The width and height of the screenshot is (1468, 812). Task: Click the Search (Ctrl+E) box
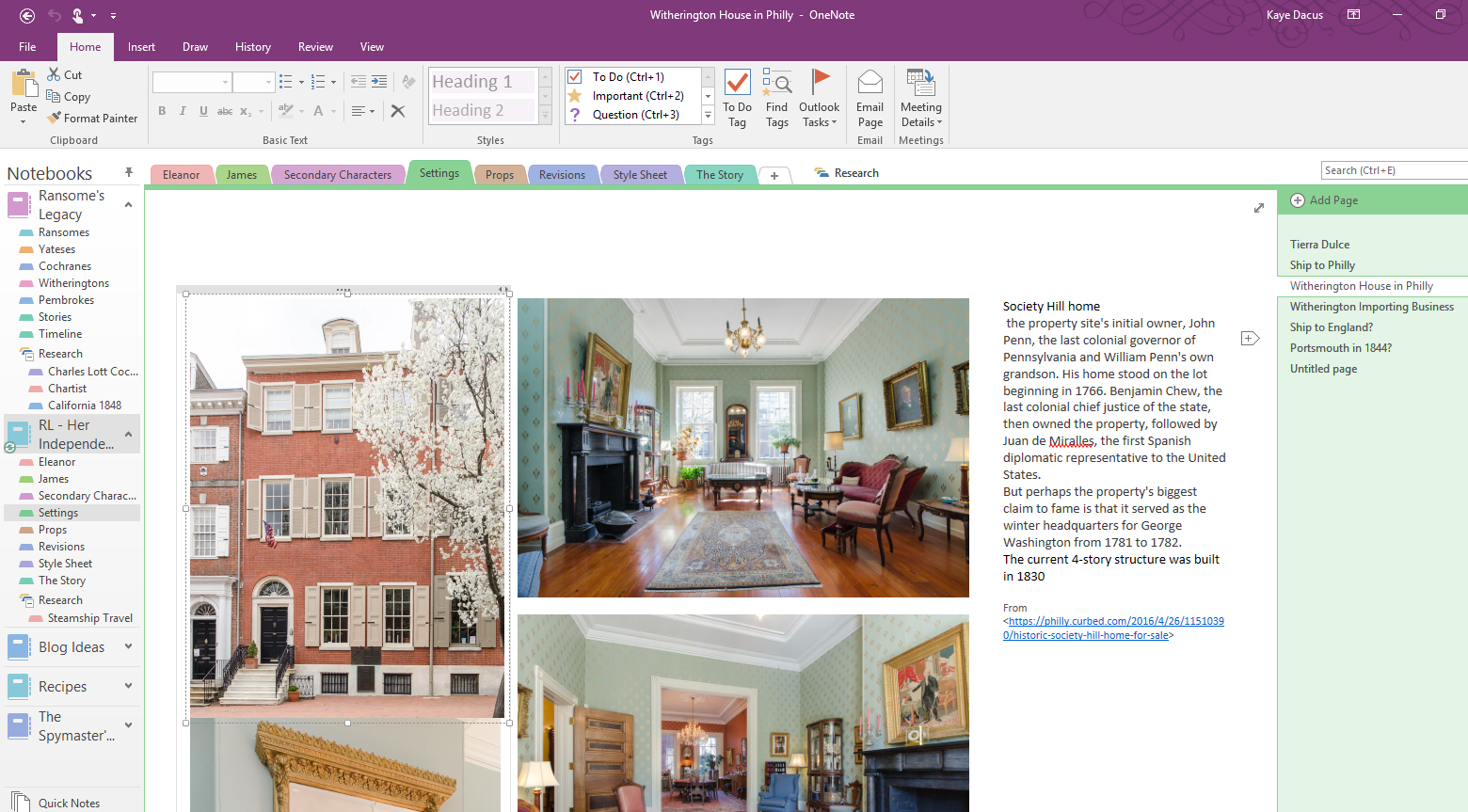pos(1393,170)
